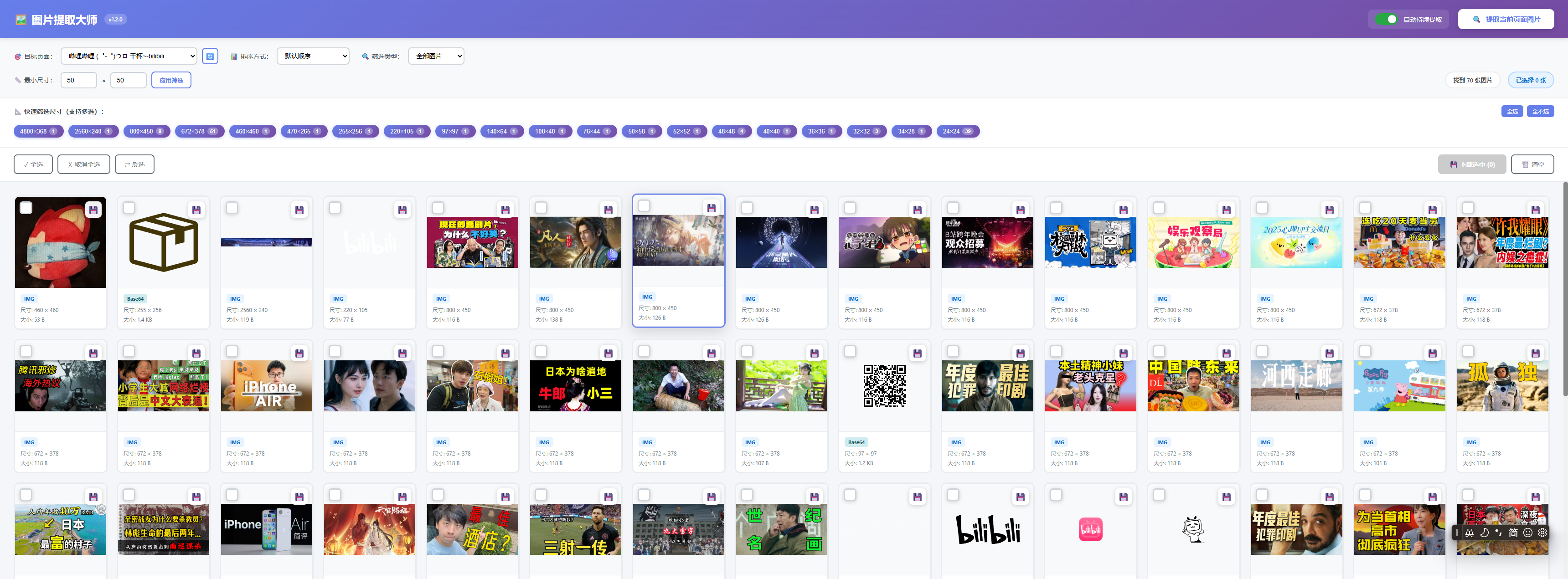This screenshot has width=1568, height=579.
Task: Toggle the 自动持续提取 switch
Action: pyautogui.click(x=1386, y=20)
